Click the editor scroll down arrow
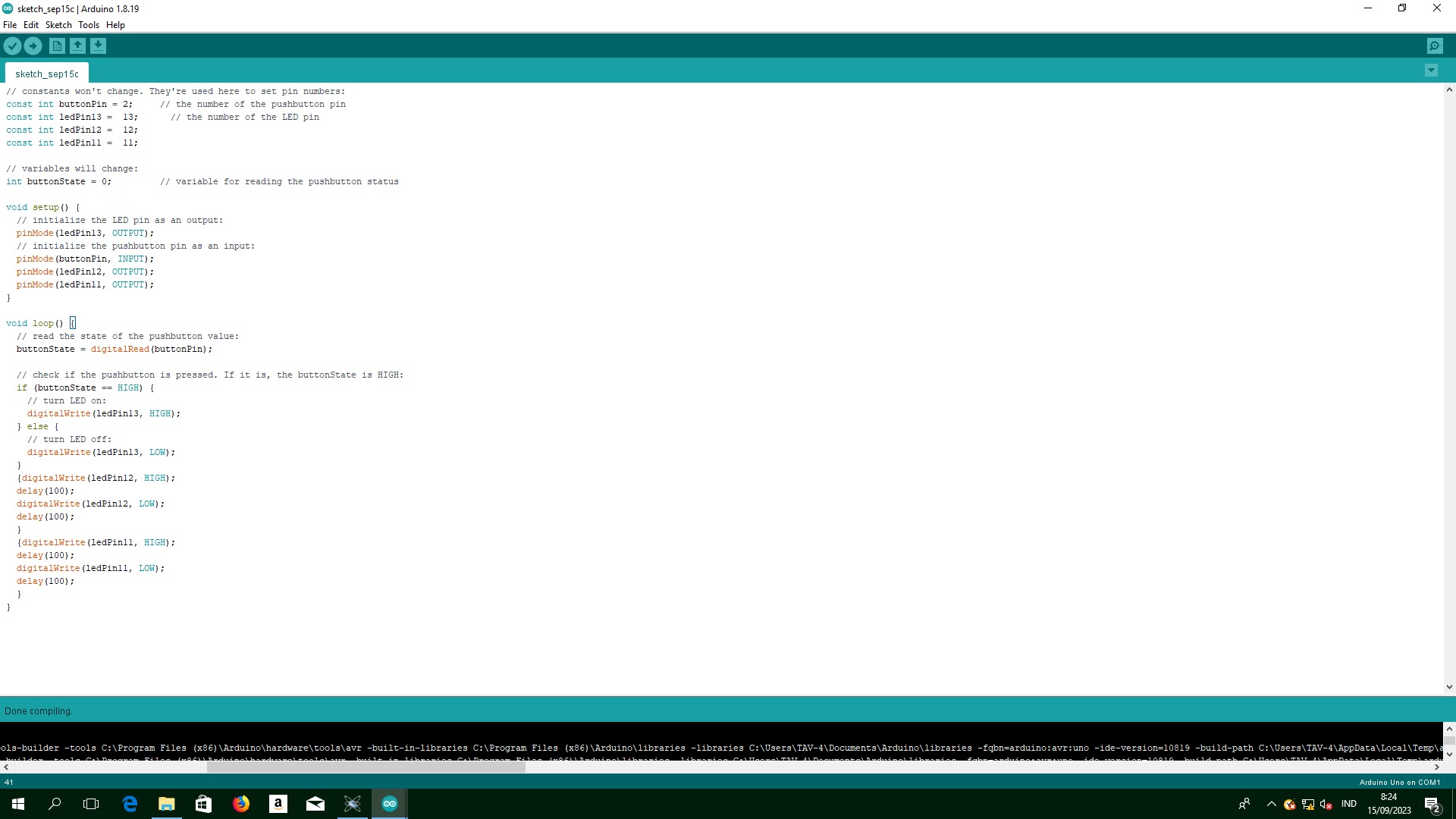1456x819 pixels. click(1449, 687)
